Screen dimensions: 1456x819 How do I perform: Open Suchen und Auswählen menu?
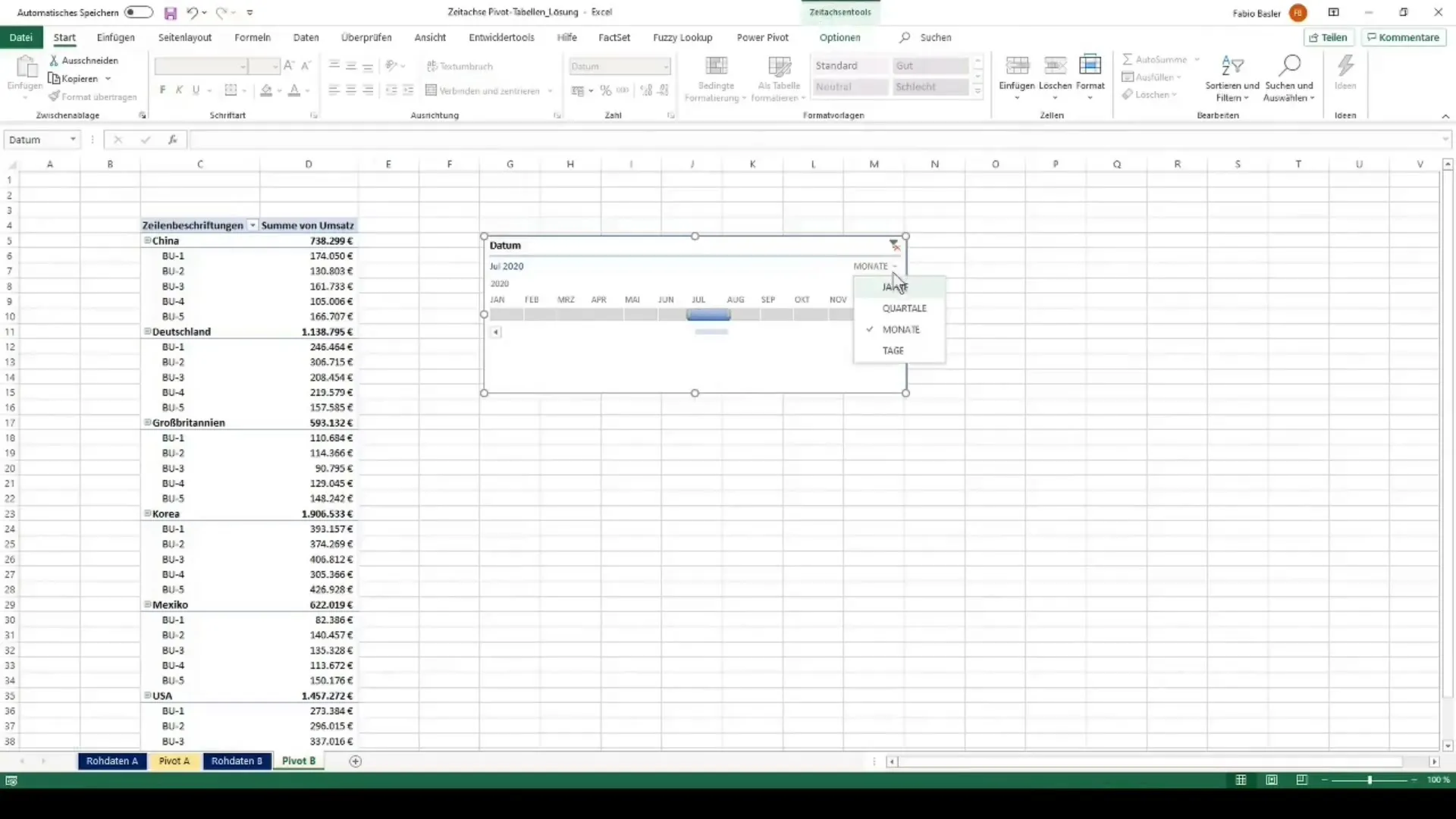pyautogui.click(x=1289, y=78)
